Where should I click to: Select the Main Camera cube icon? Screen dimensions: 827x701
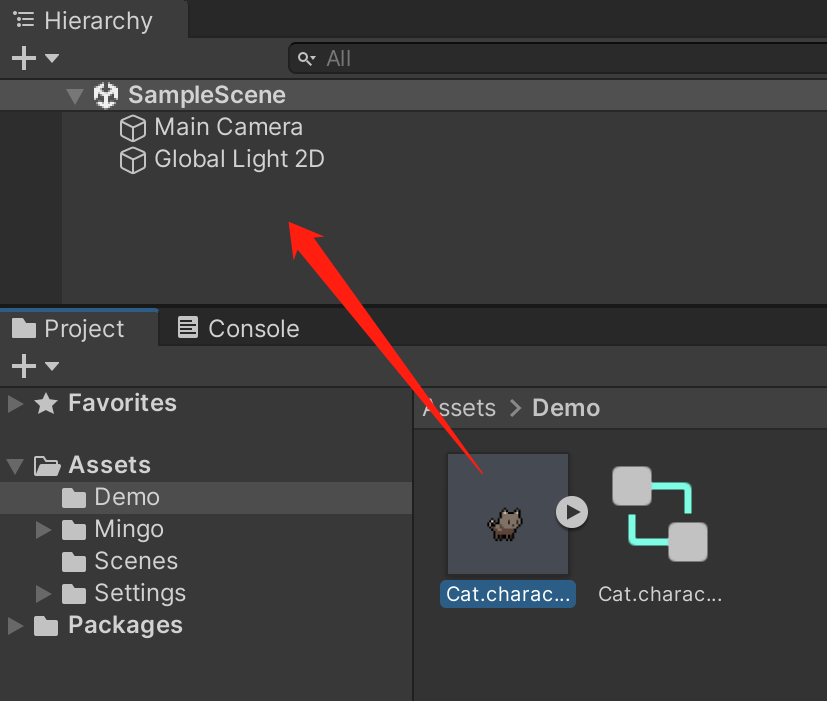[132, 128]
